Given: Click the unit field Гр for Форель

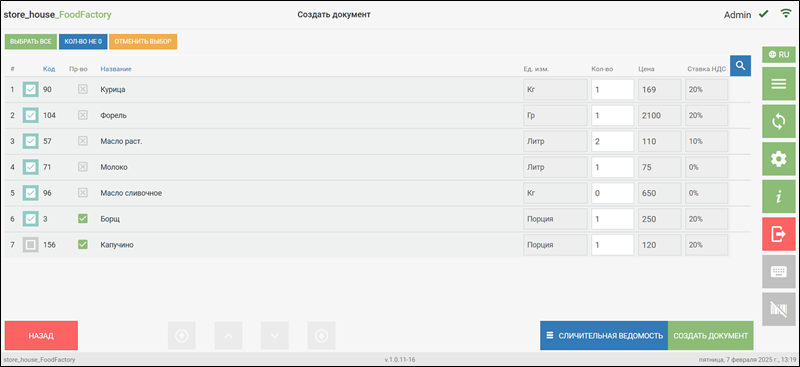Looking at the screenshot, I should click(555, 115).
